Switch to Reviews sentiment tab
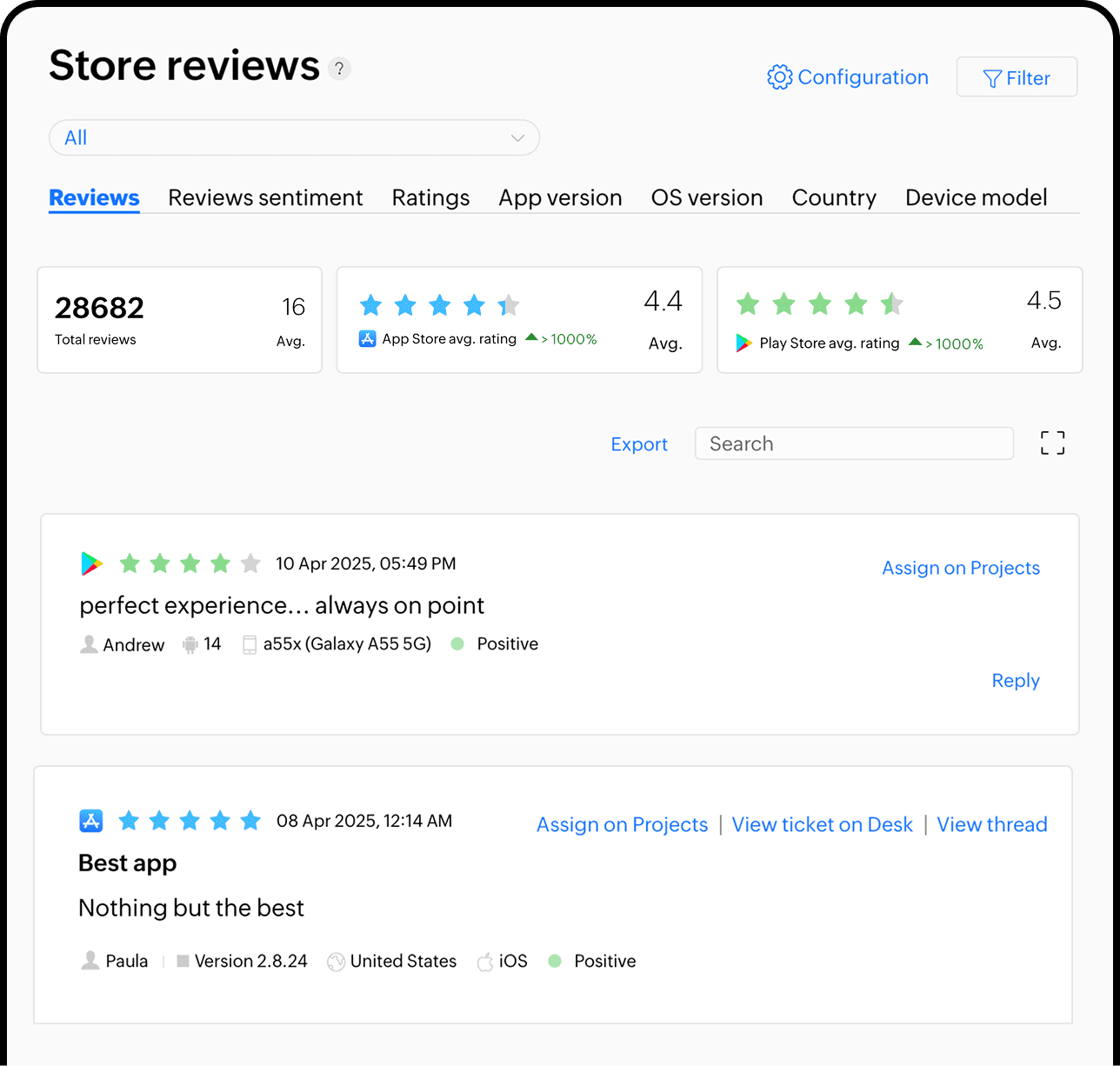 [x=265, y=197]
